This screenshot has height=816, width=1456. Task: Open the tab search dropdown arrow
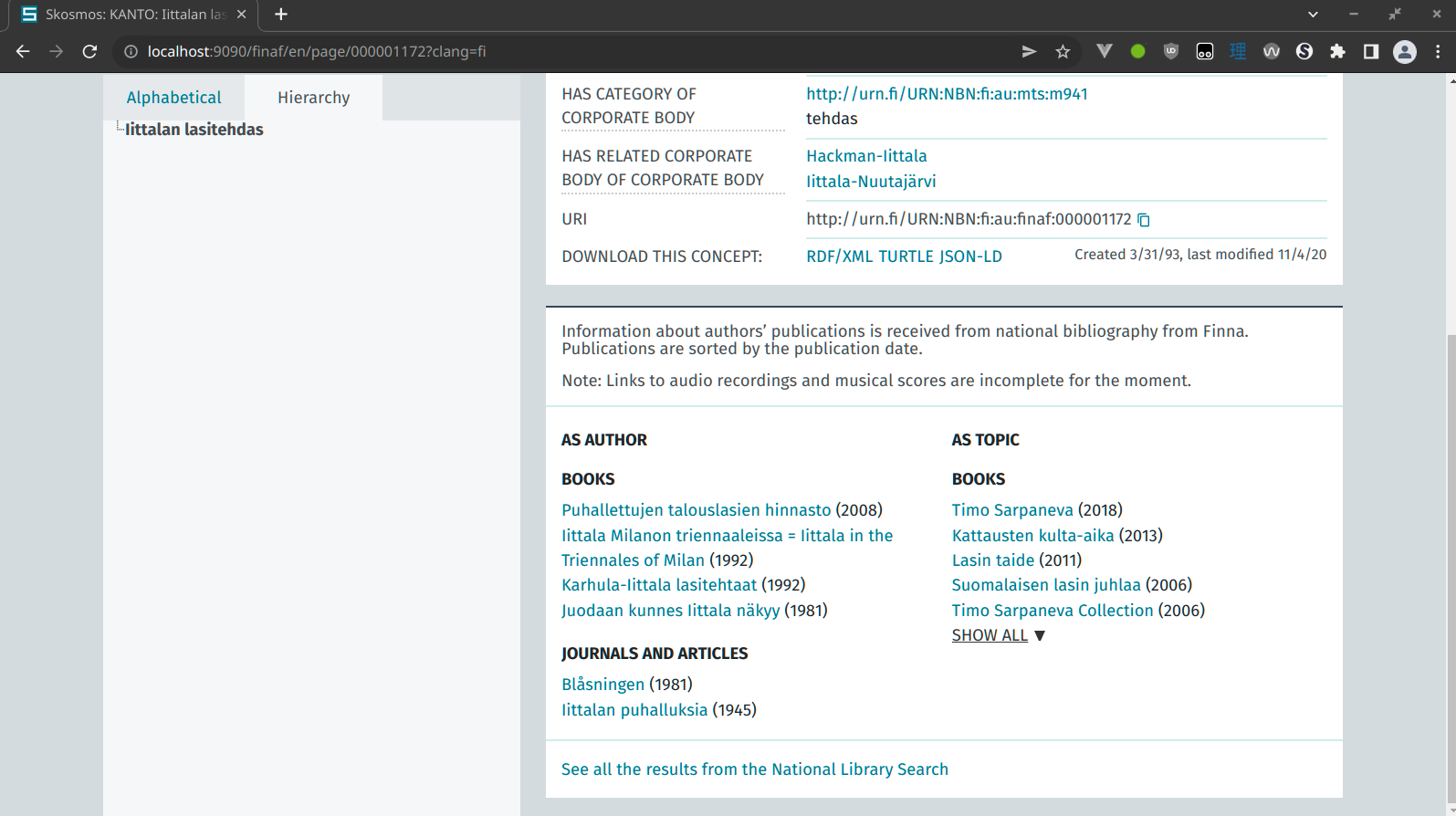1313,15
